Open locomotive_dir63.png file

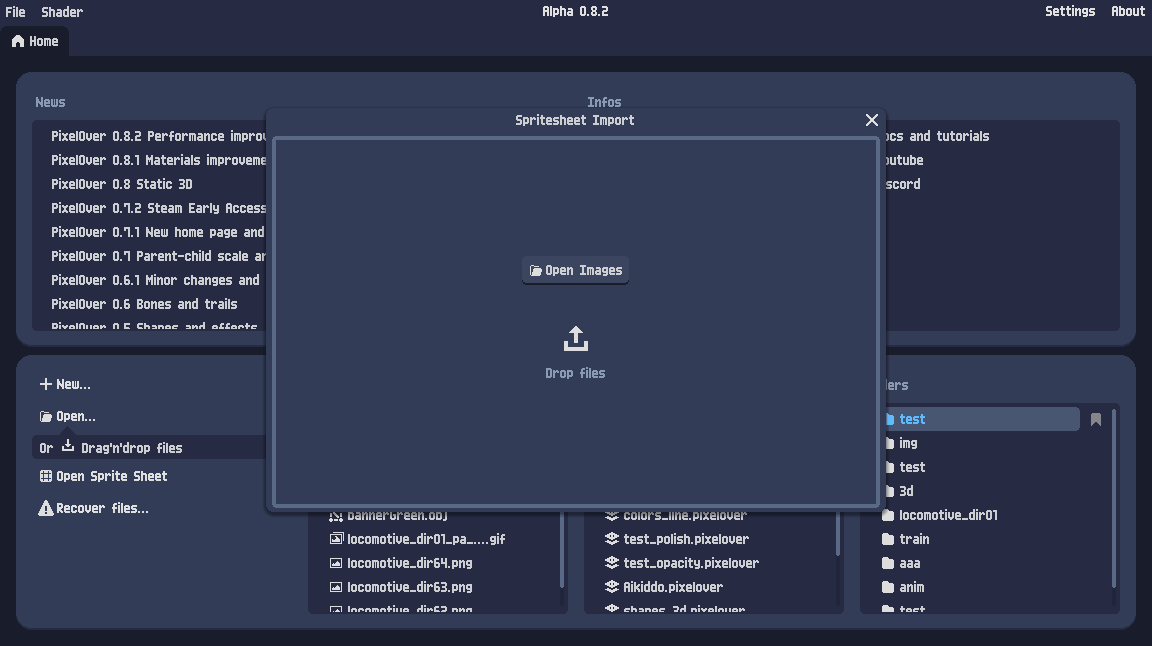(x=409, y=587)
